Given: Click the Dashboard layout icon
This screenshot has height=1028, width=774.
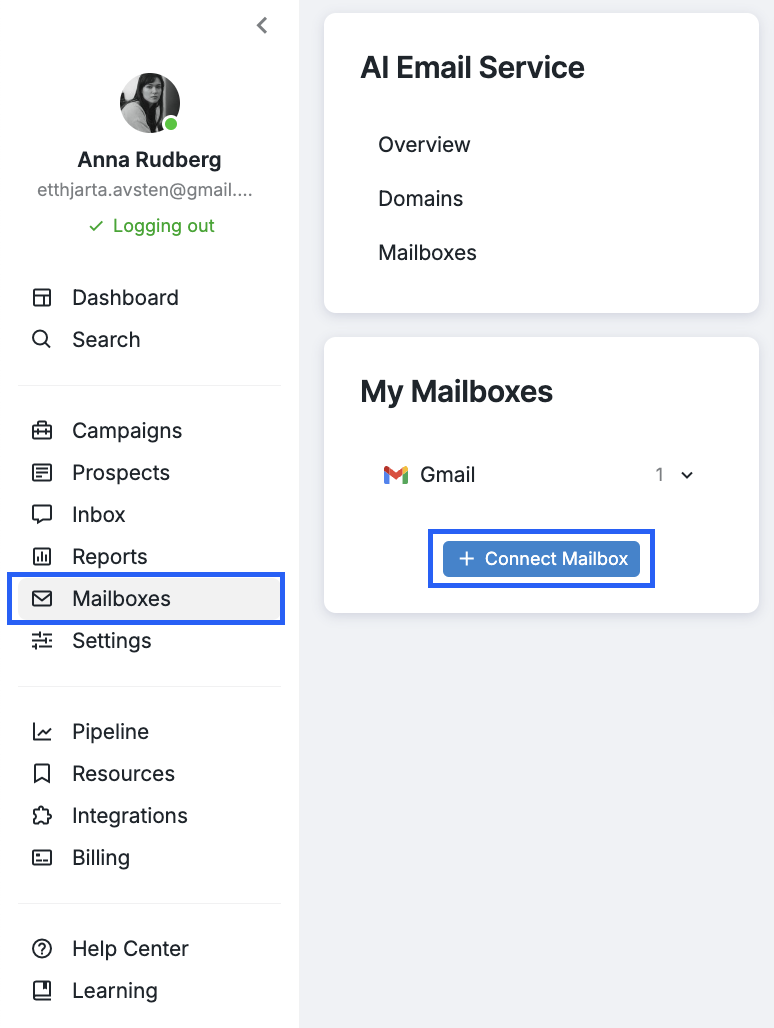Looking at the screenshot, I should click(42, 298).
